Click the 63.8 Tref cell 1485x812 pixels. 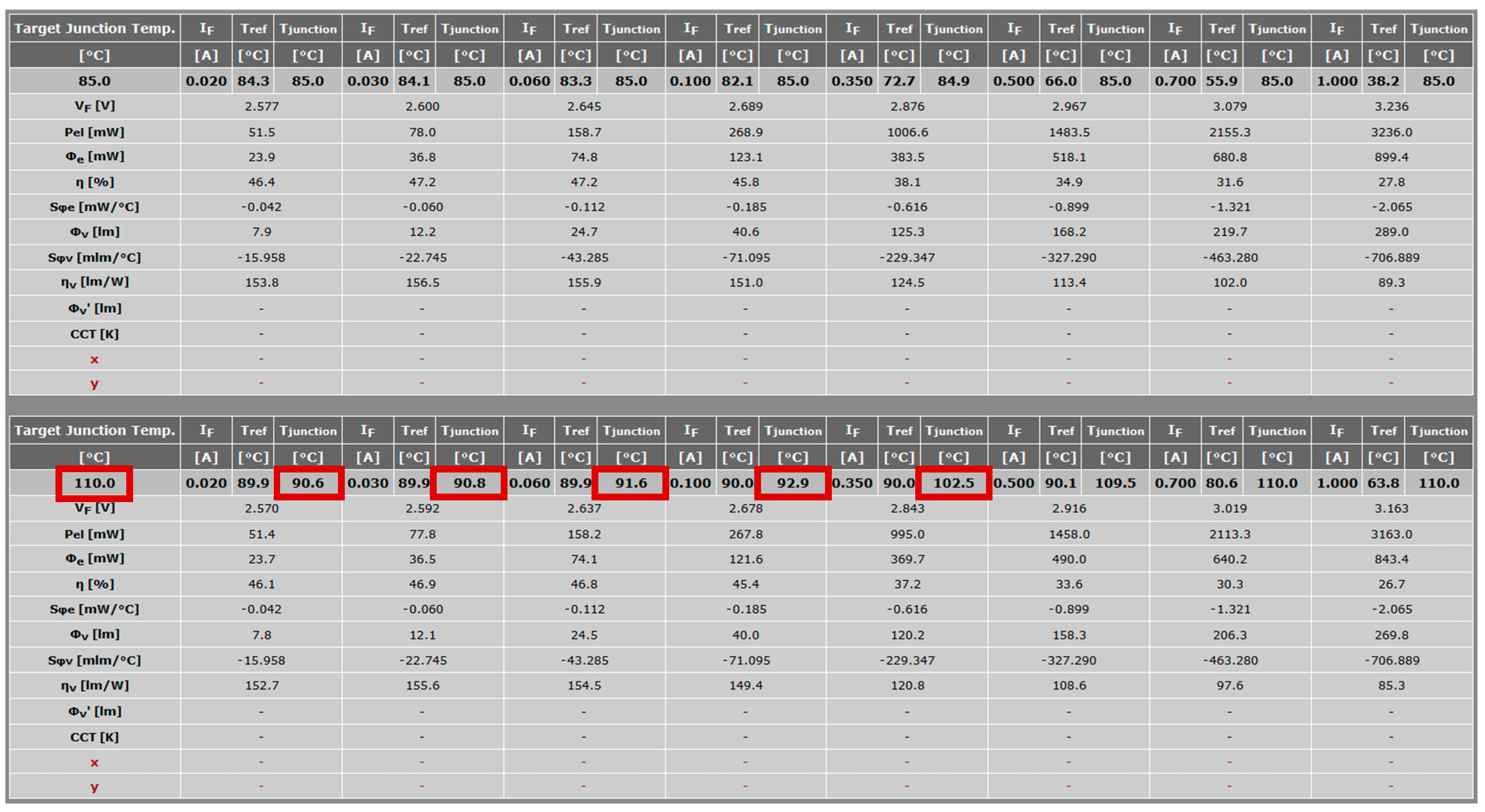(x=1383, y=483)
